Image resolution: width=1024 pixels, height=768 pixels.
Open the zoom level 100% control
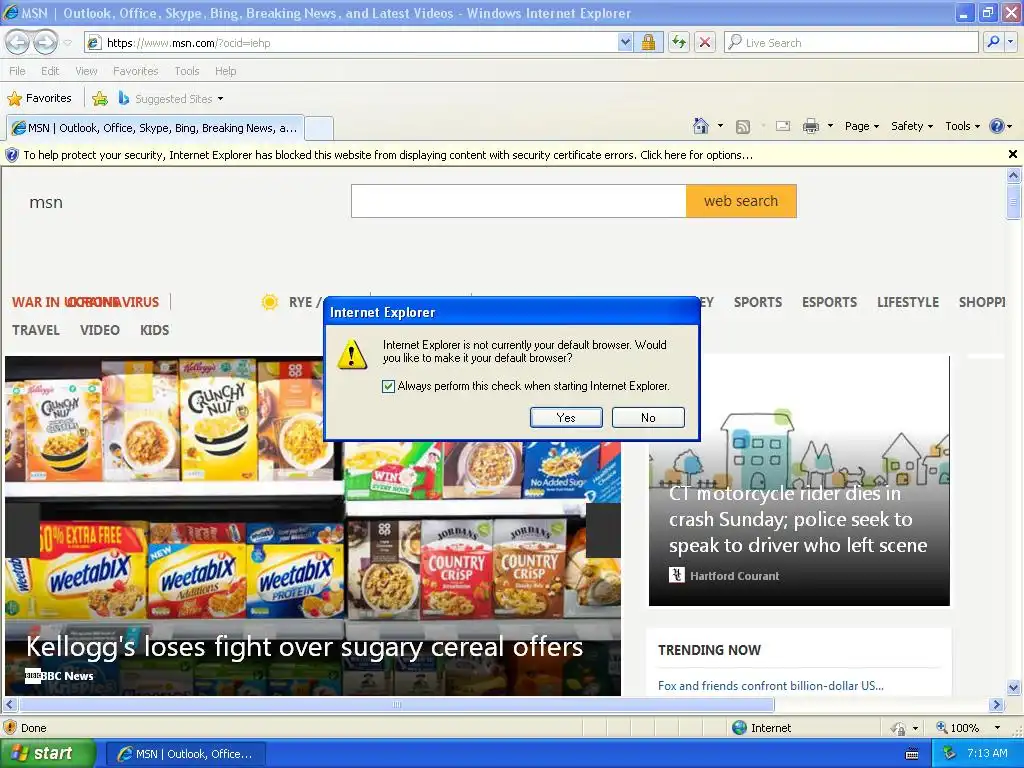[968, 728]
